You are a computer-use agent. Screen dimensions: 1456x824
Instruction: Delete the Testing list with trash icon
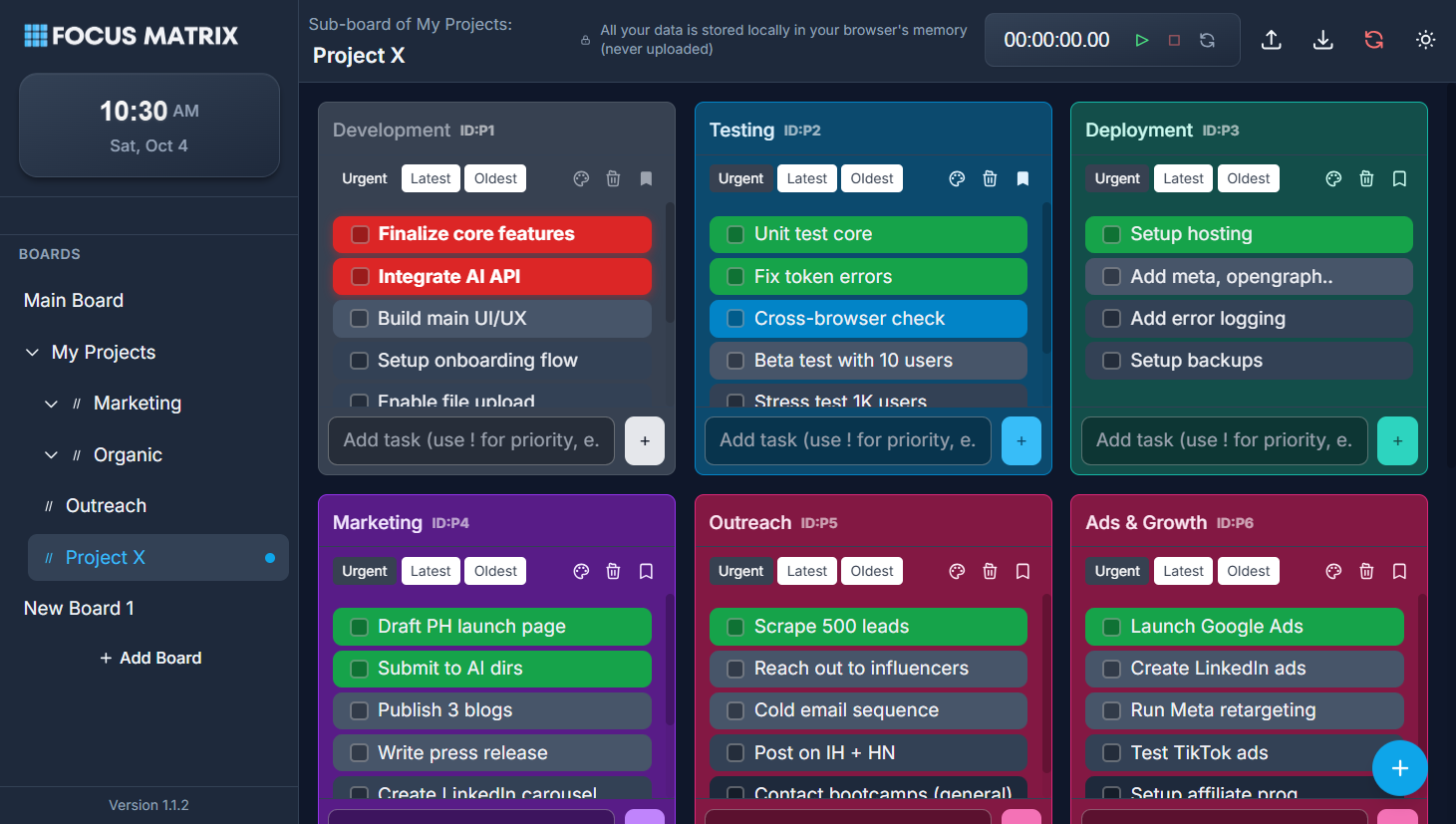pyautogui.click(x=990, y=178)
